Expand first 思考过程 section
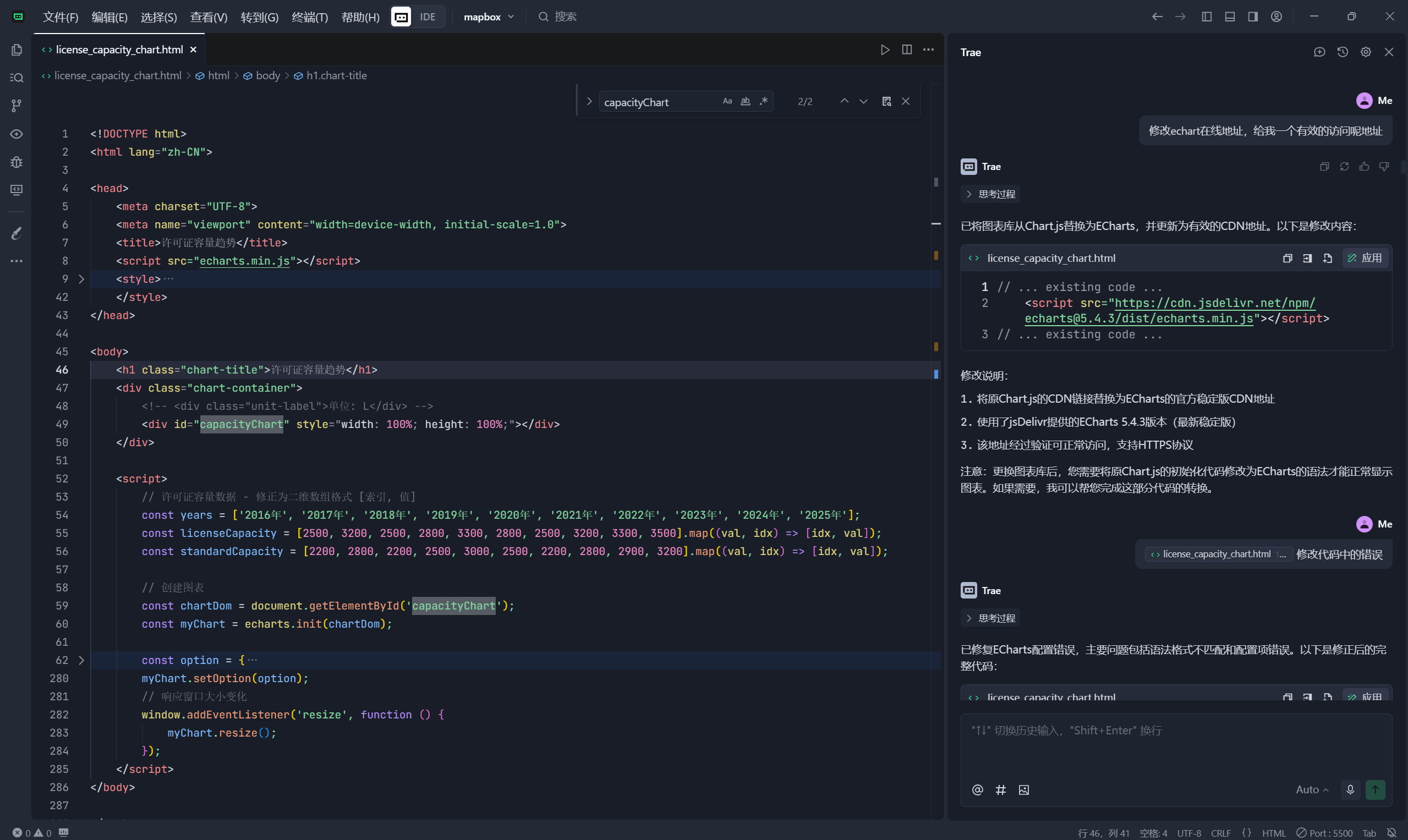This screenshot has width=1408, height=840. [x=991, y=194]
